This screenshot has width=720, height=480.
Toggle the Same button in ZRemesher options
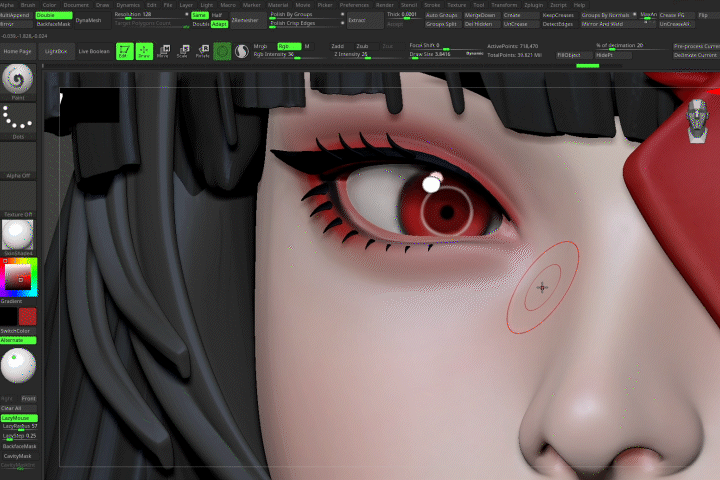(200, 15)
